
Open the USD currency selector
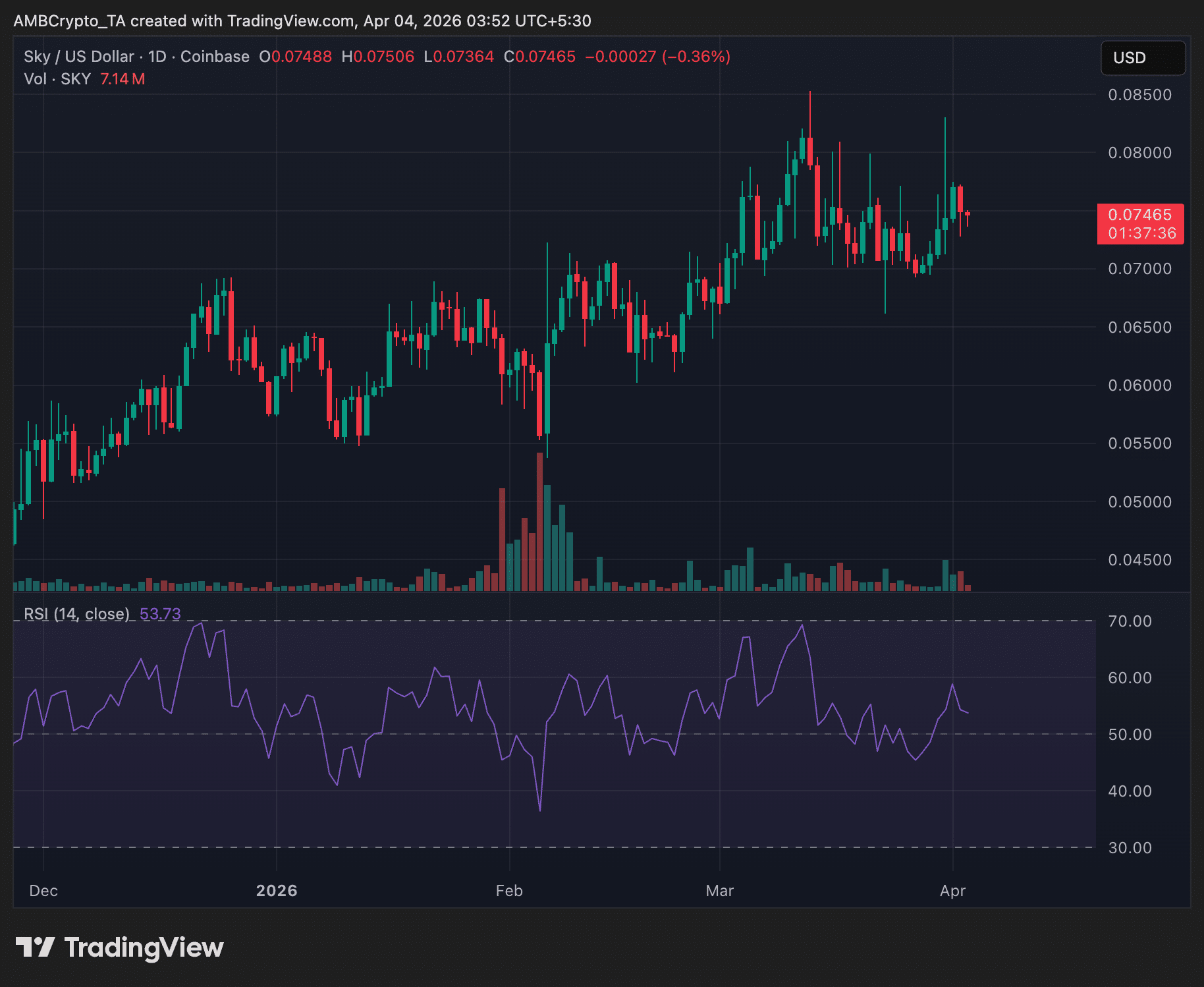pos(1143,58)
